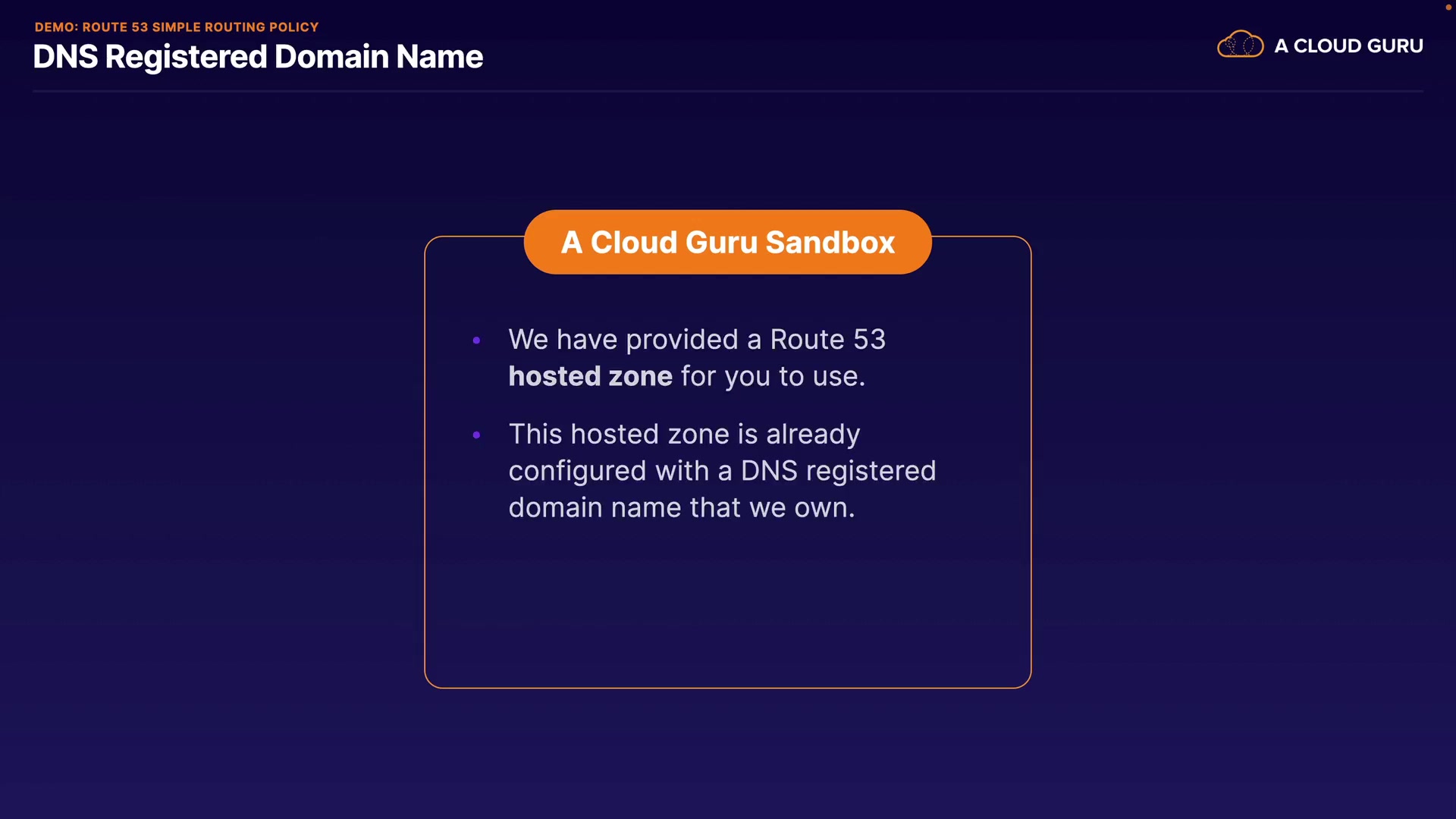Click the DNS Registered Domain Name title
Viewport: 1456px width, 819px height.
(x=258, y=57)
